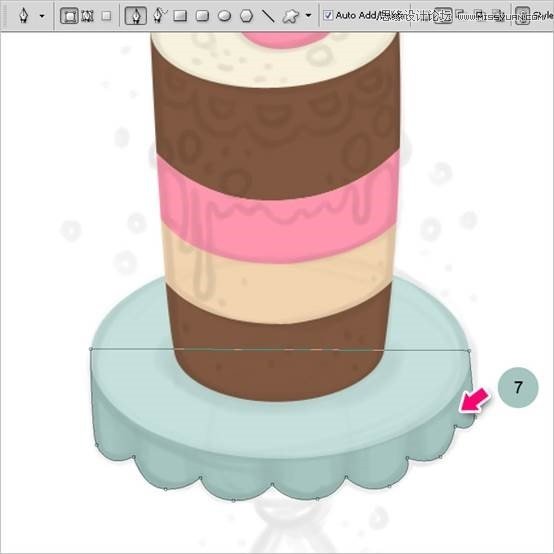Toggle the layer style link icon
554x554 pixels.
523,16
